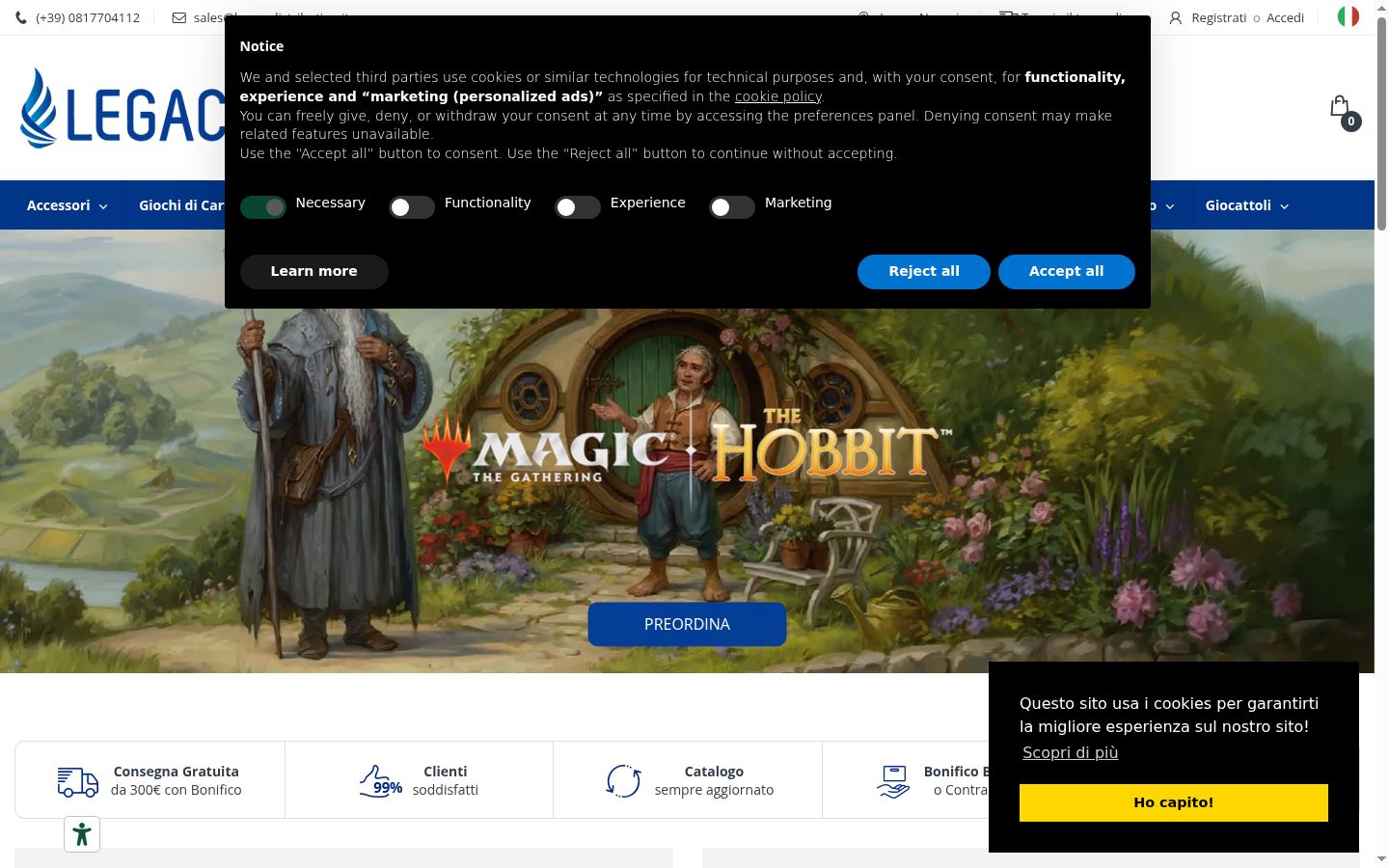Screen dimensions: 1389x868
Task: Turn on the Marketing cookies switch
Action: (x=732, y=207)
